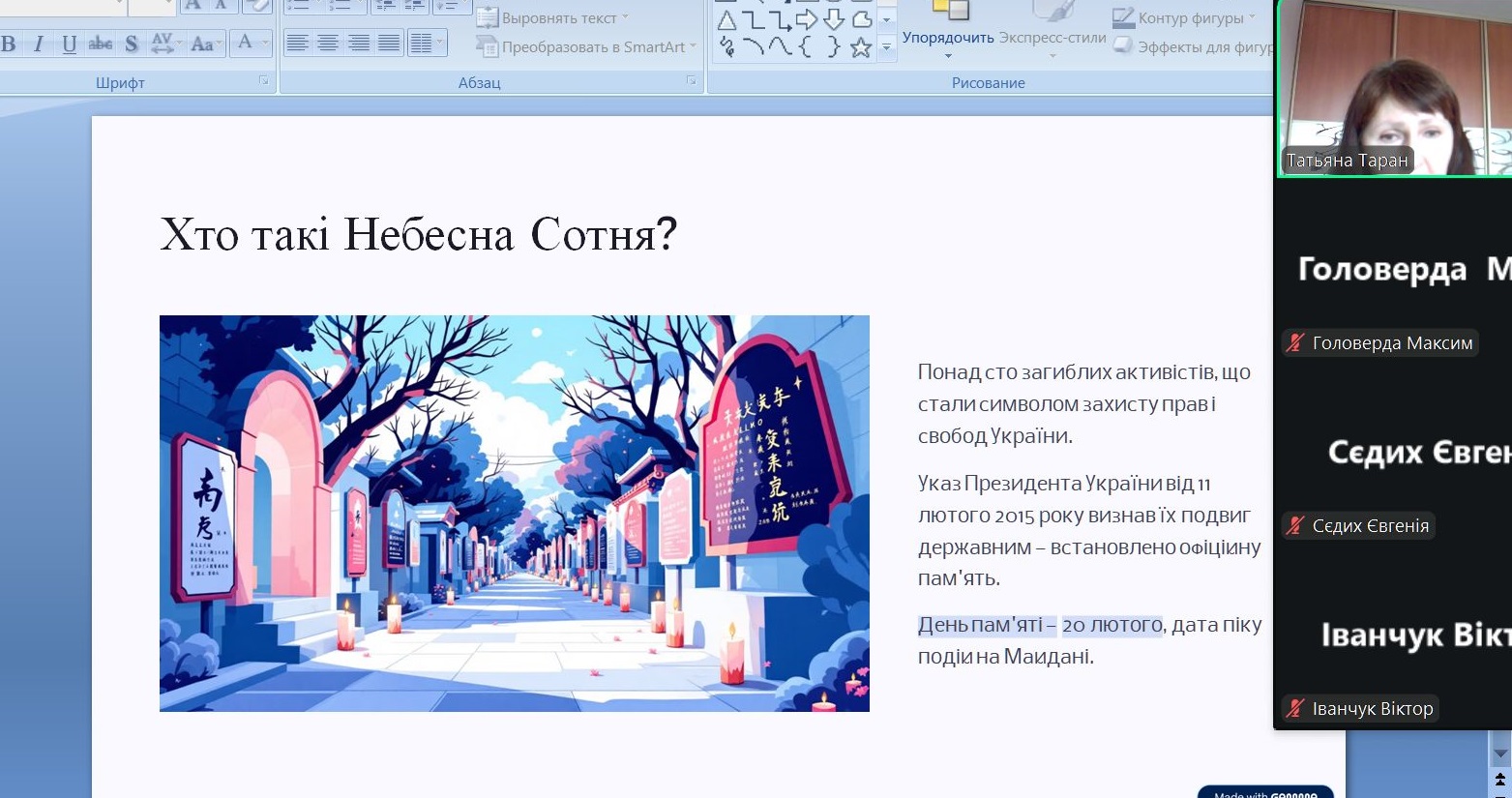Pick the font color button
This screenshot has width=1512, height=798.
[x=246, y=43]
